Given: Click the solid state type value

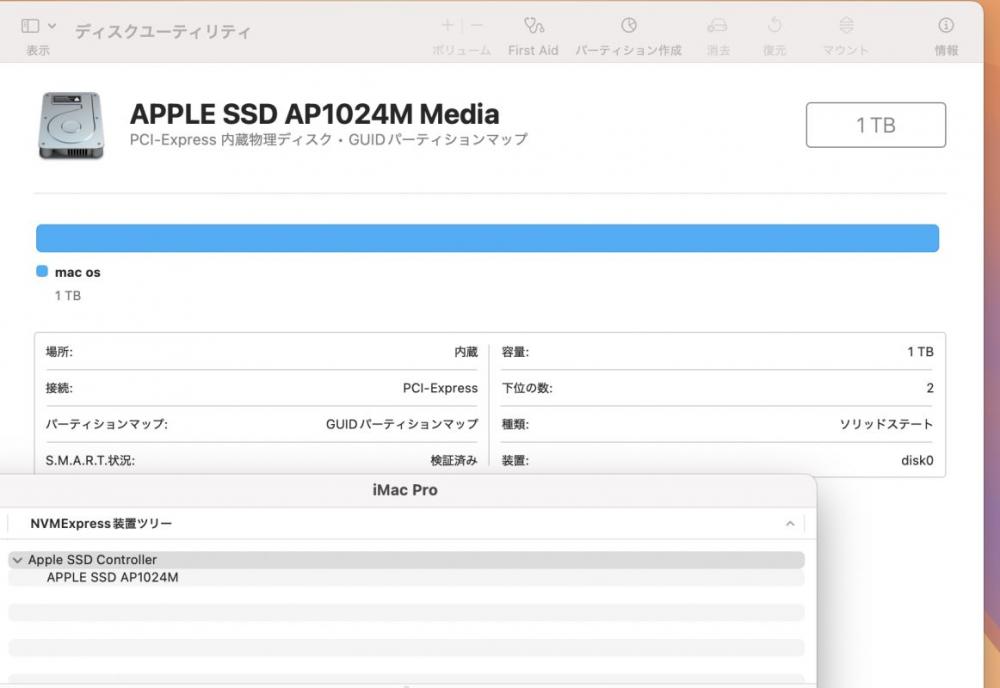Looking at the screenshot, I should click(886, 424).
